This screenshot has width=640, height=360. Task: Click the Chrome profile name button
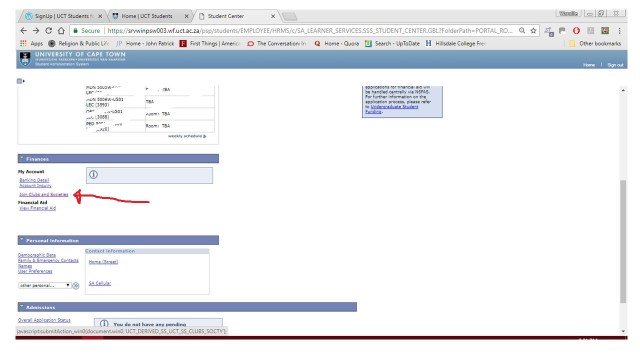click(569, 13)
